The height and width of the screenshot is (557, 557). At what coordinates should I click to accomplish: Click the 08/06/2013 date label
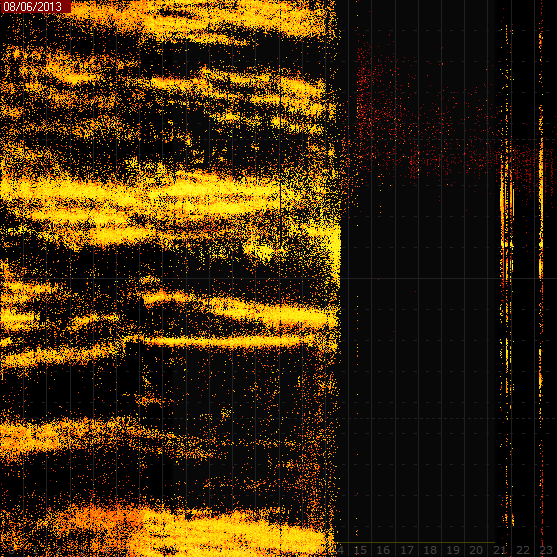[x=32, y=6]
